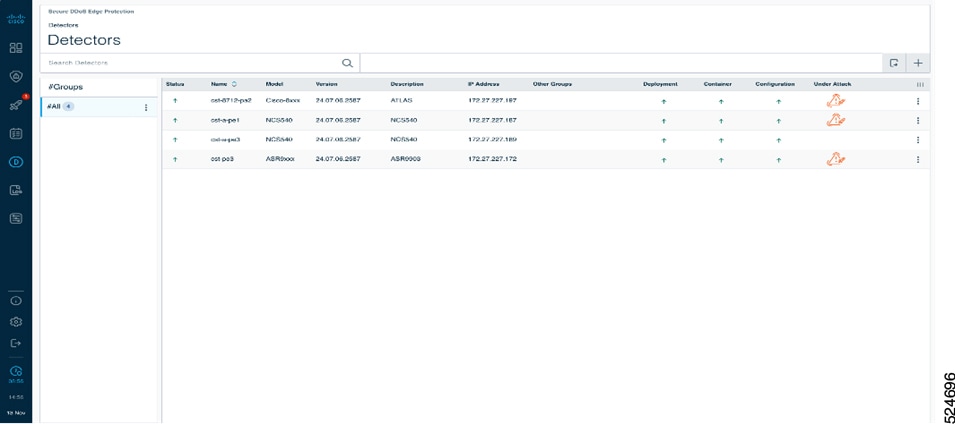This screenshot has height=424, width=955.
Task: Click the session timer clock icon
Action: [x=16, y=370]
